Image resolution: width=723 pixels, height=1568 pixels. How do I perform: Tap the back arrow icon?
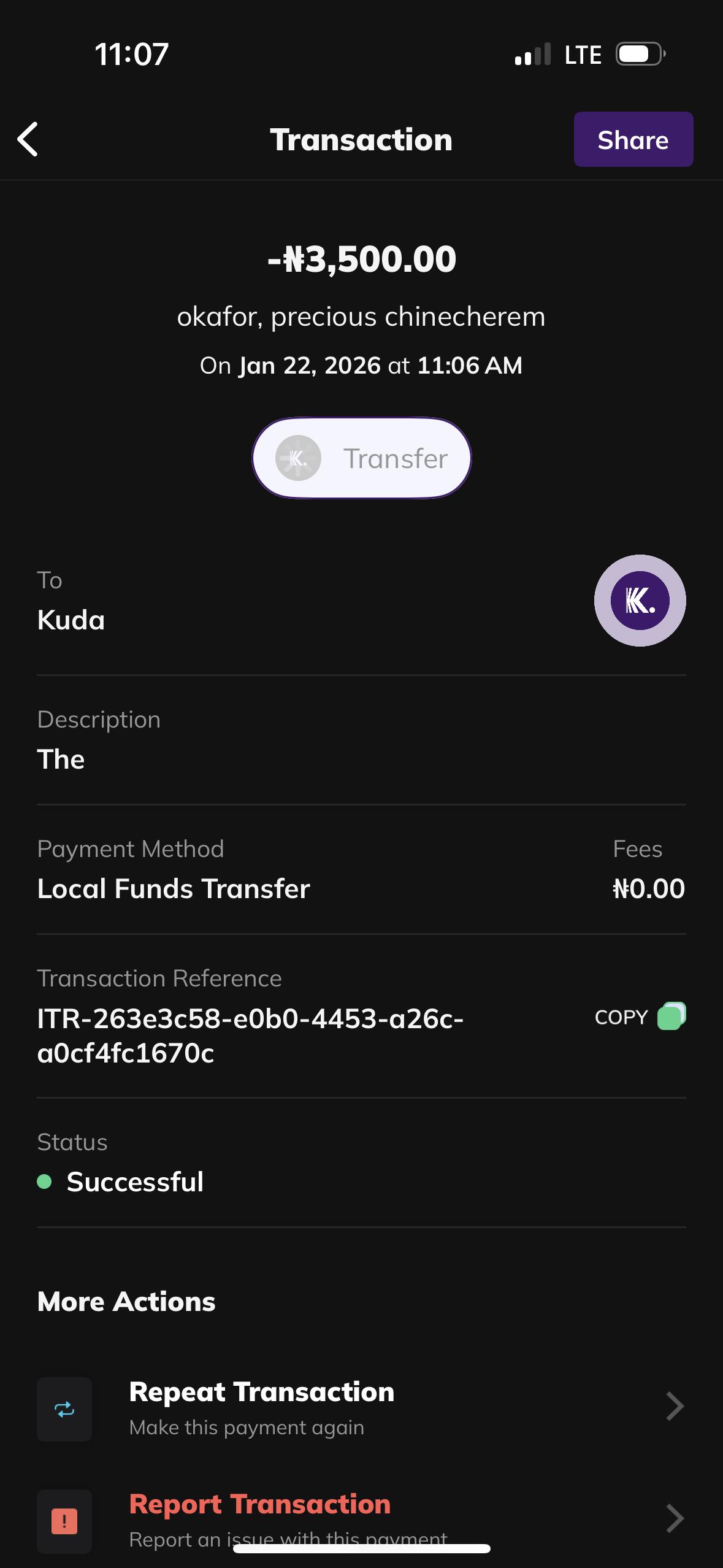(28, 139)
